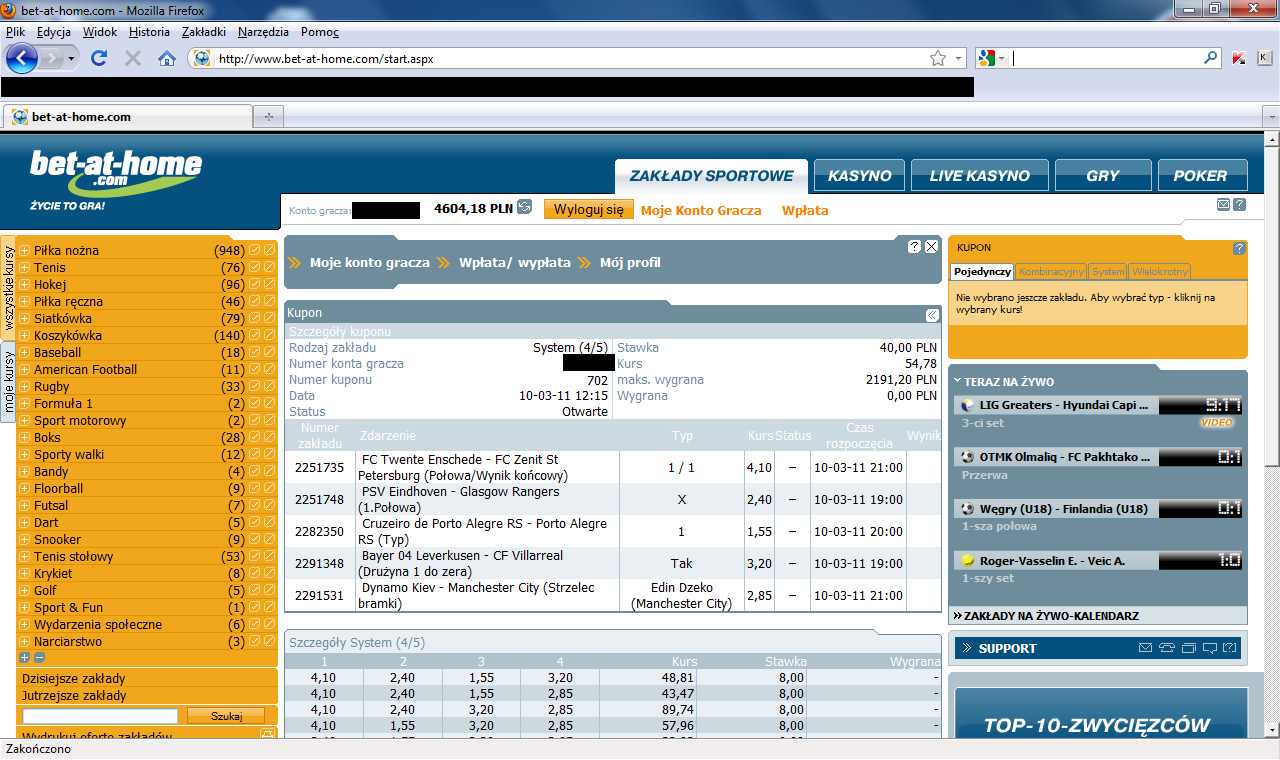The image size is (1280, 760).
Task: Close the Moje konto gracza panel
Action: 931,246
